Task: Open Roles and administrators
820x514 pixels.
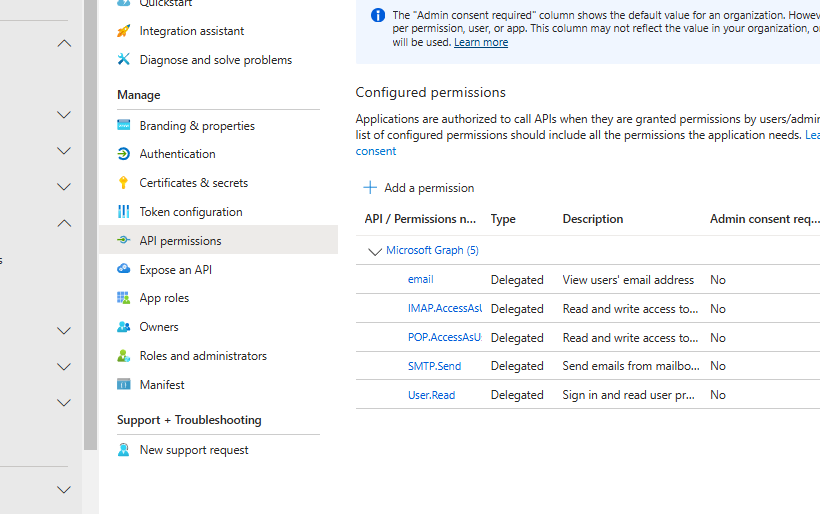Action: click(203, 356)
